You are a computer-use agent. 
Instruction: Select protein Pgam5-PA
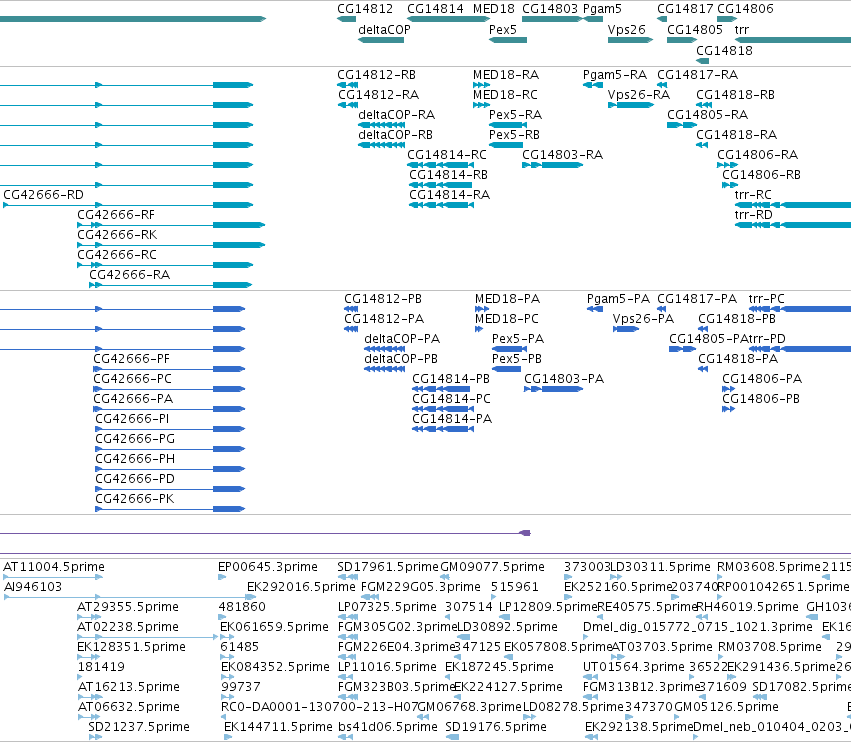(x=618, y=300)
